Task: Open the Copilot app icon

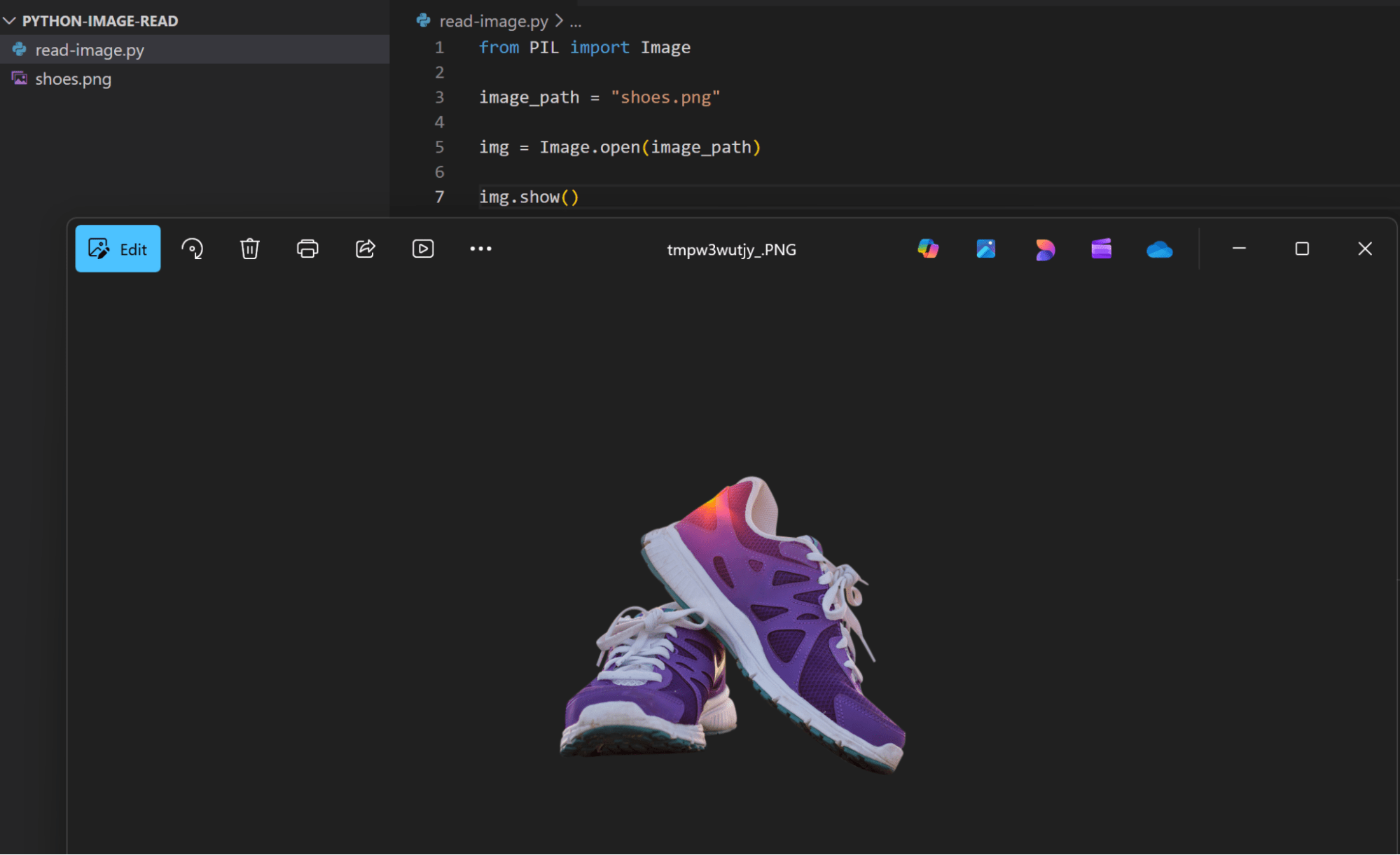Action: (928, 249)
